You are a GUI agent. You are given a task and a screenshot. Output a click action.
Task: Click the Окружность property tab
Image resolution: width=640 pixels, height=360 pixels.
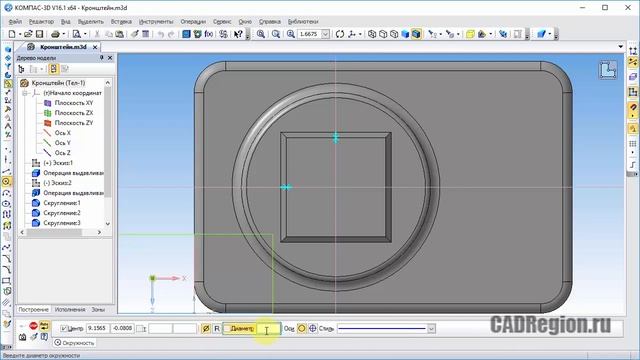pos(74,343)
